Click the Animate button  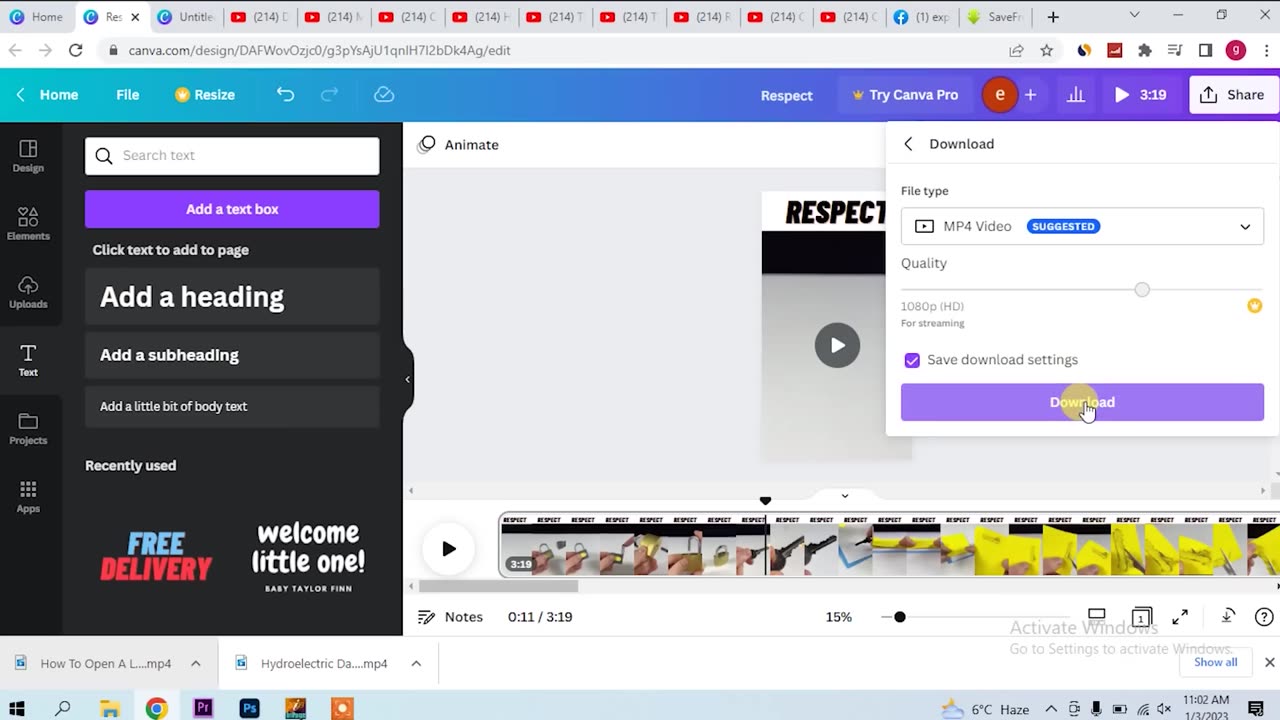pyautogui.click(x=458, y=144)
